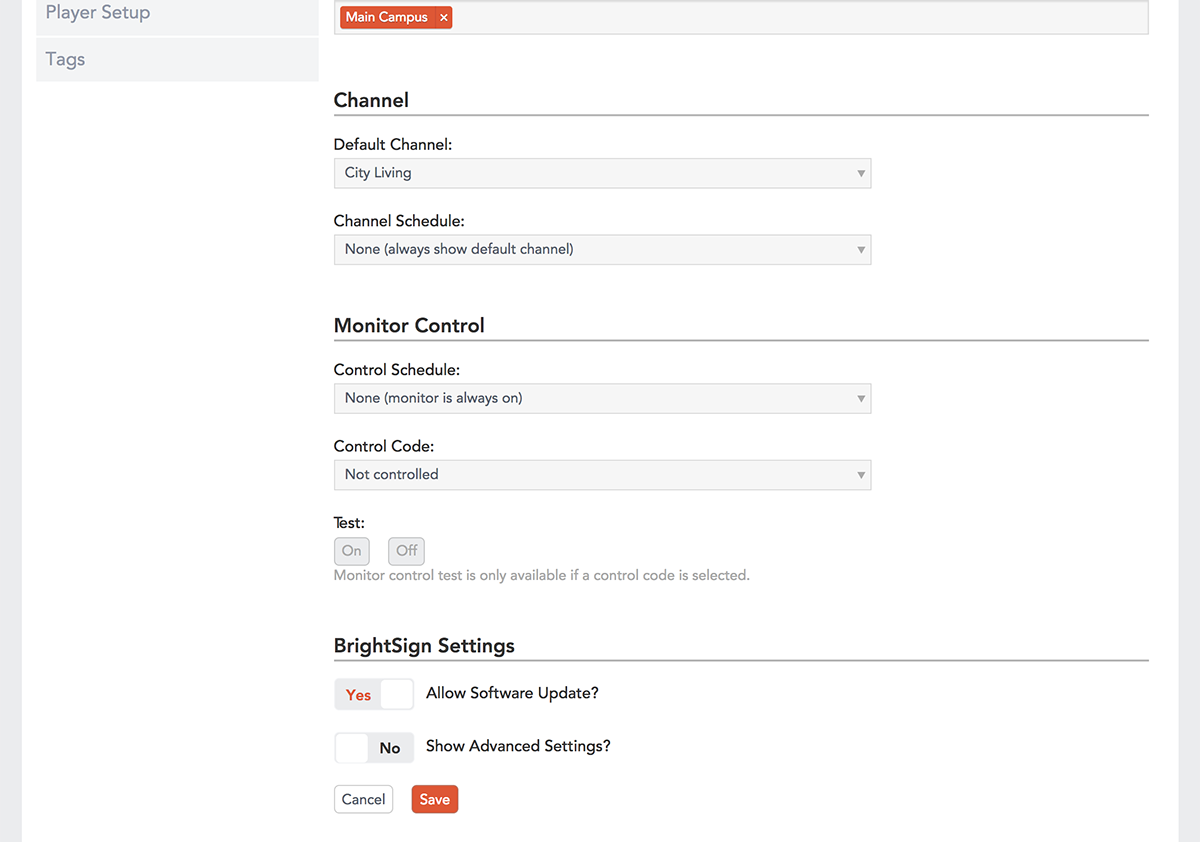Click the Default Channel dropdown arrow

pyautogui.click(x=860, y=174)
